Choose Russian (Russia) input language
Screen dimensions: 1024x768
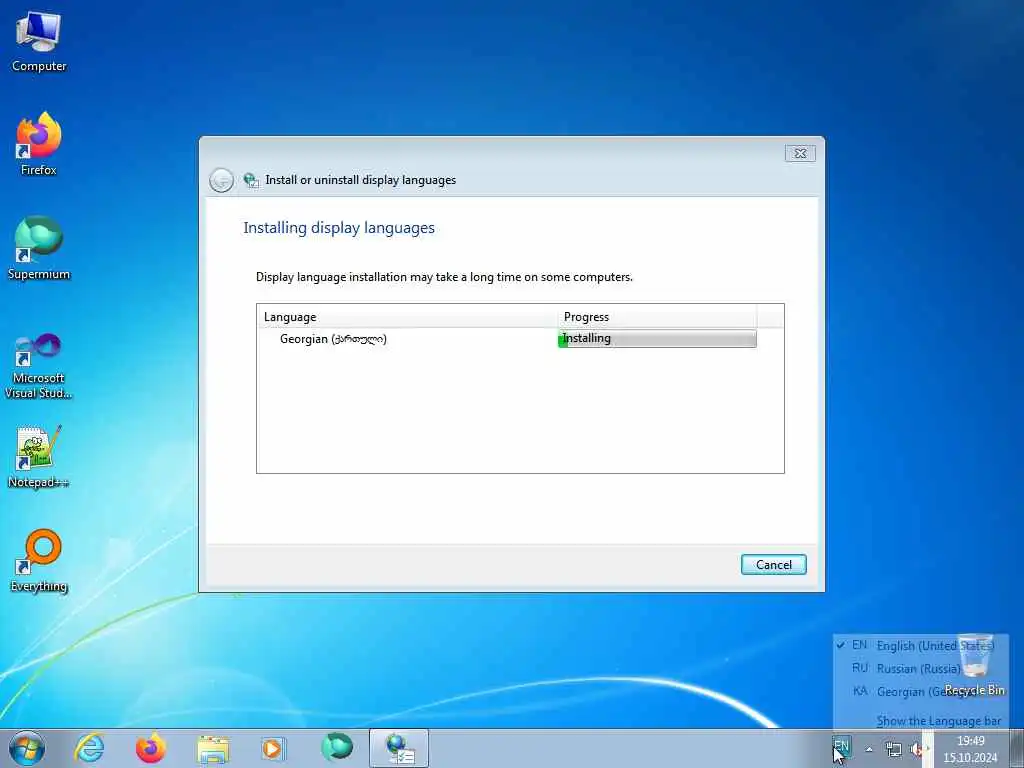pyautogui.click(x=921, y=668)
